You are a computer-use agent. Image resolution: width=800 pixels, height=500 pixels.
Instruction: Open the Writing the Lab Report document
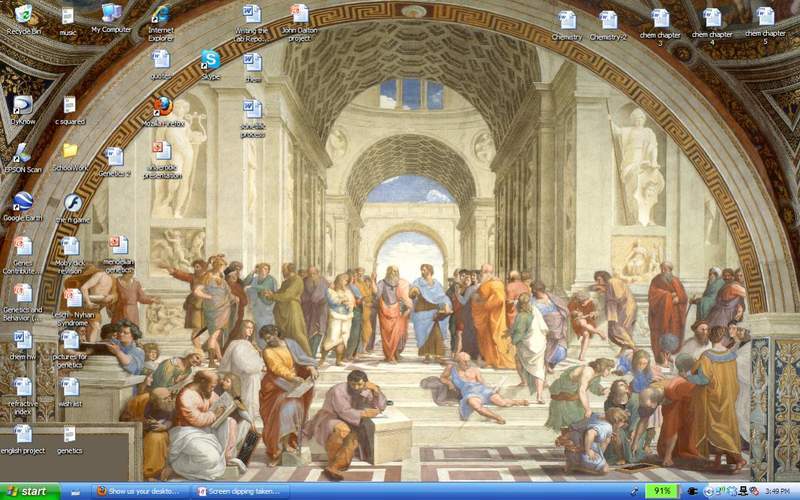coord(252,23)
